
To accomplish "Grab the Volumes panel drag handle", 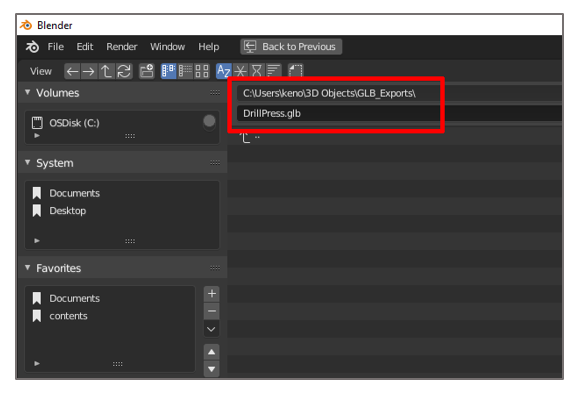I will [x=215, y=92].
